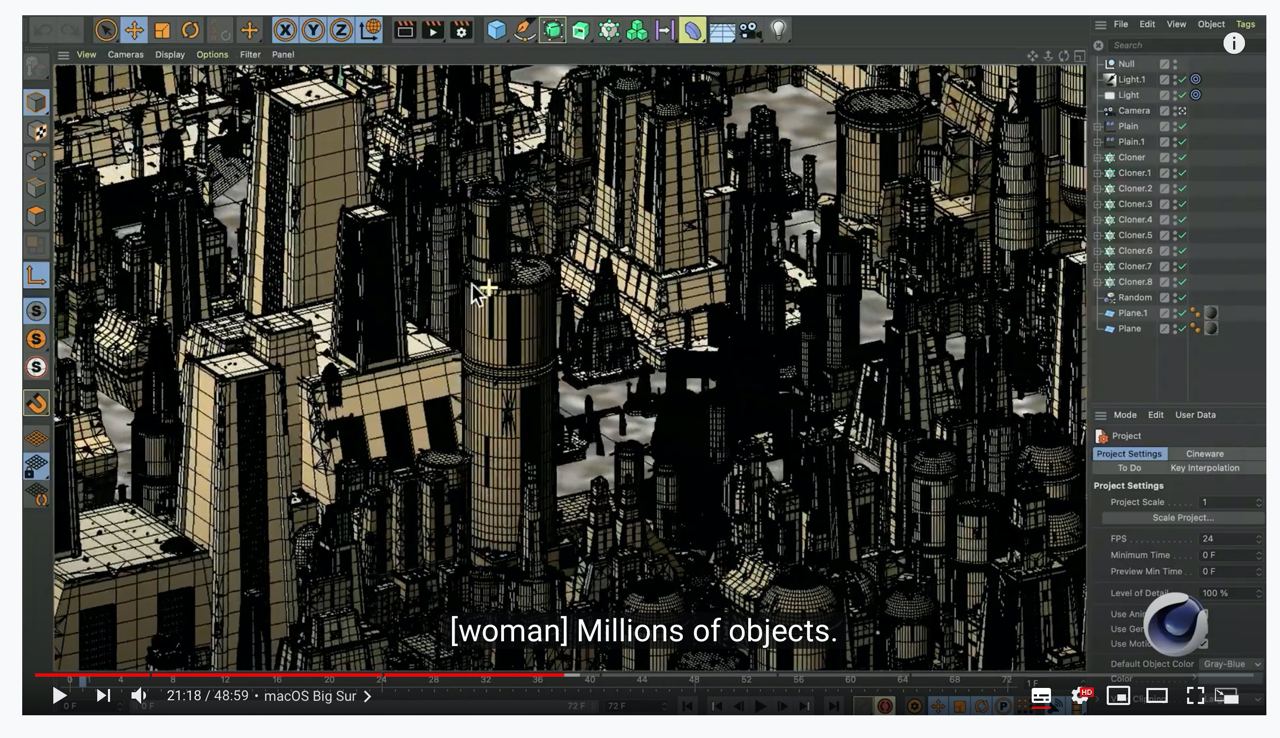Viewport: 1280px width, 738px height.
Task: Open viewport Panel menu
Action: click(283, 55)
